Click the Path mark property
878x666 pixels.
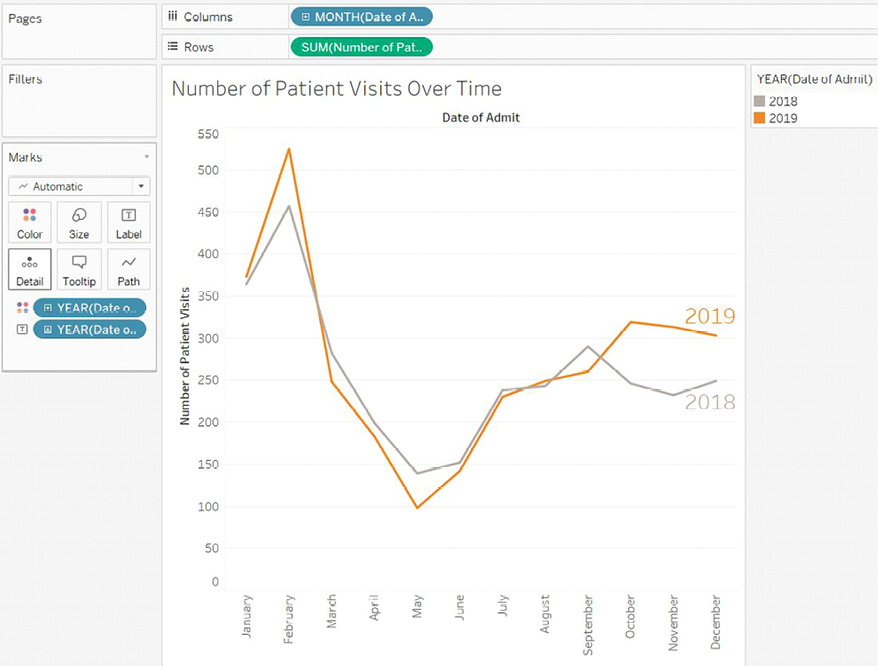coord(128,268)
